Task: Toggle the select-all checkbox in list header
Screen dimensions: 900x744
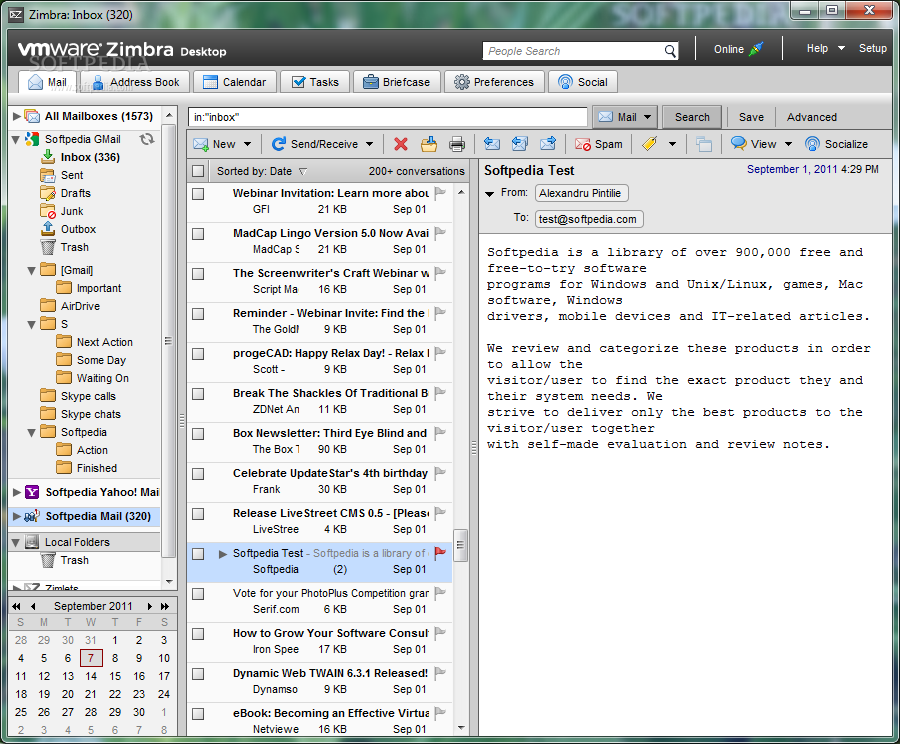Action: point(198,171)
